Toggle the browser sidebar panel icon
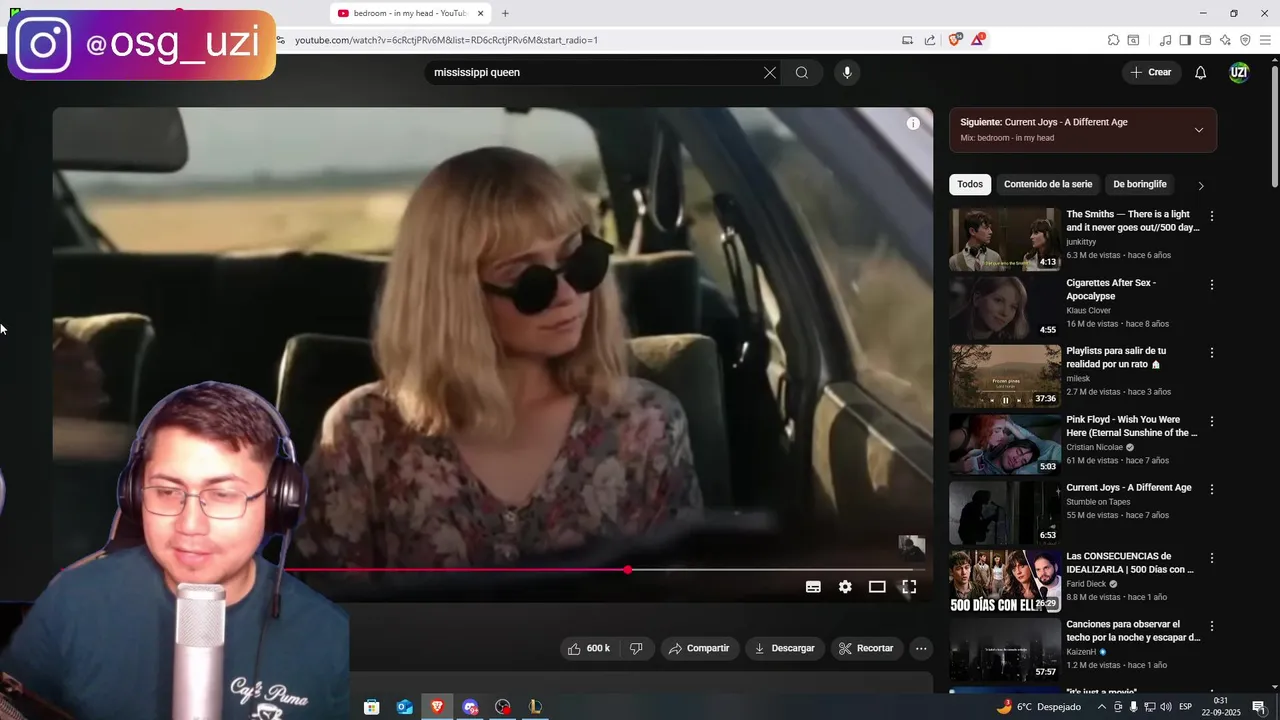This screenshot has width=1280, height=720. [1185, 40]
